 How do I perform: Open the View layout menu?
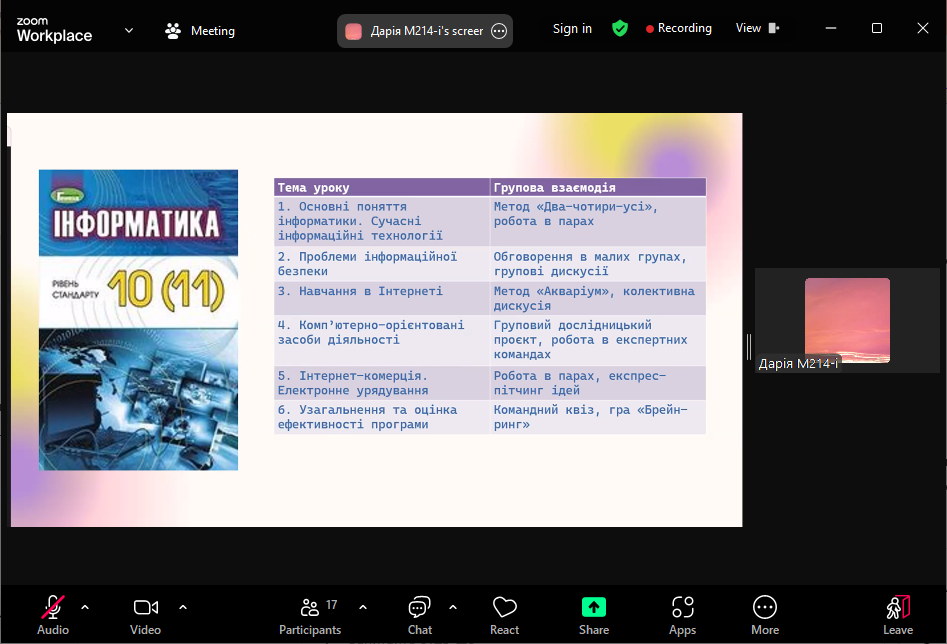(757, 28)
